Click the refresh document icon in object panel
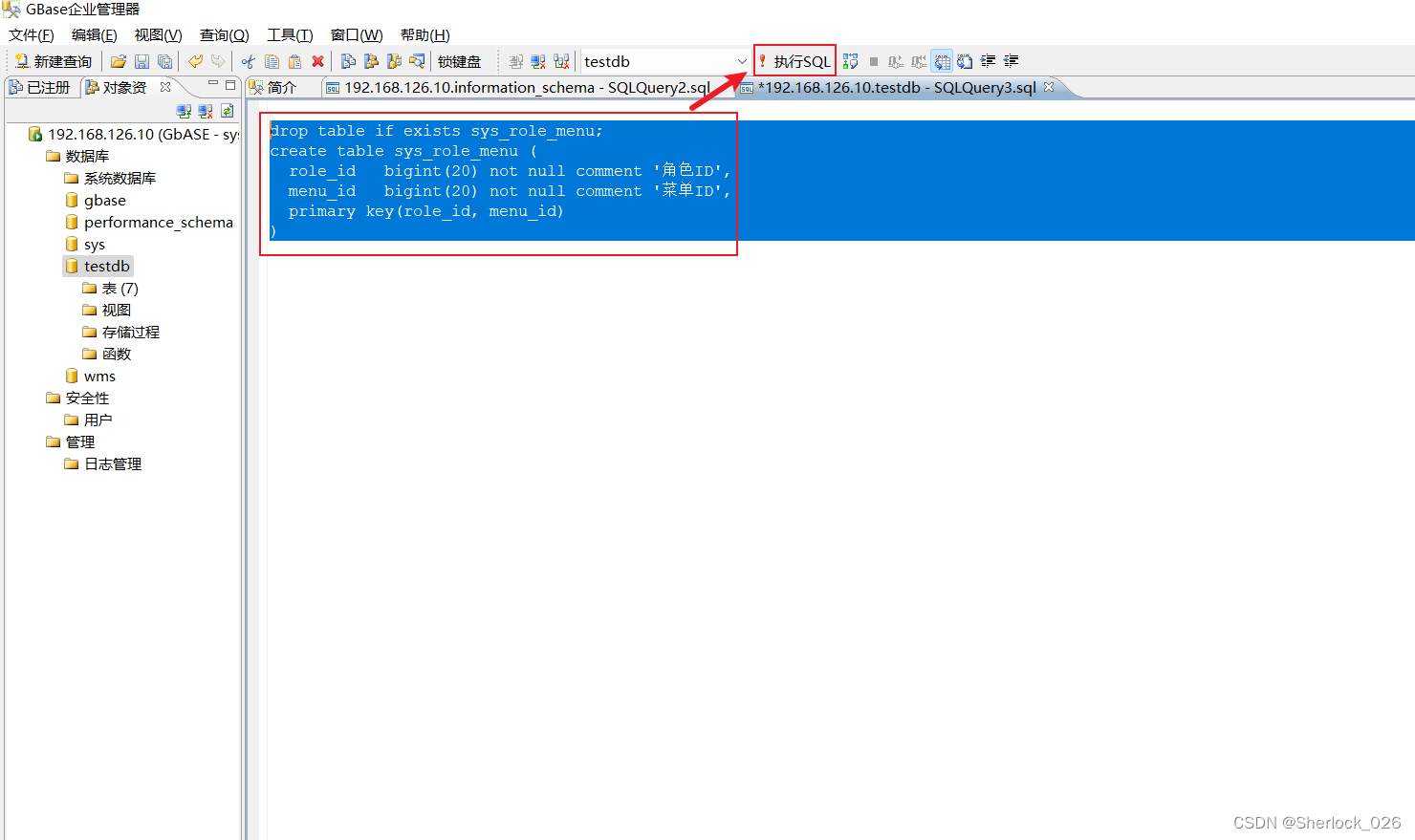The height and width of the screenshot is (840, 1415). 228,110
